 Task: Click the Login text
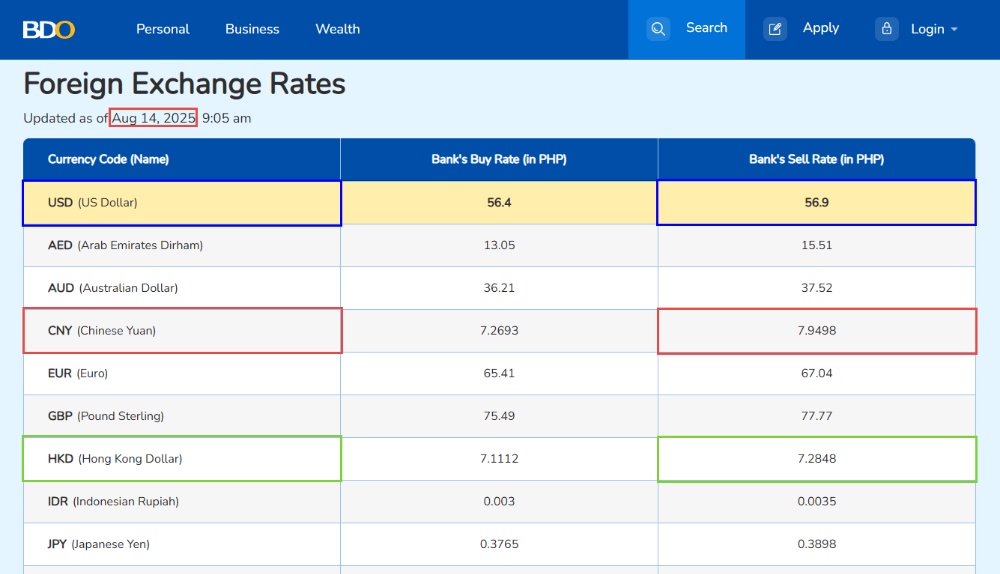click(x=927, y=29)
